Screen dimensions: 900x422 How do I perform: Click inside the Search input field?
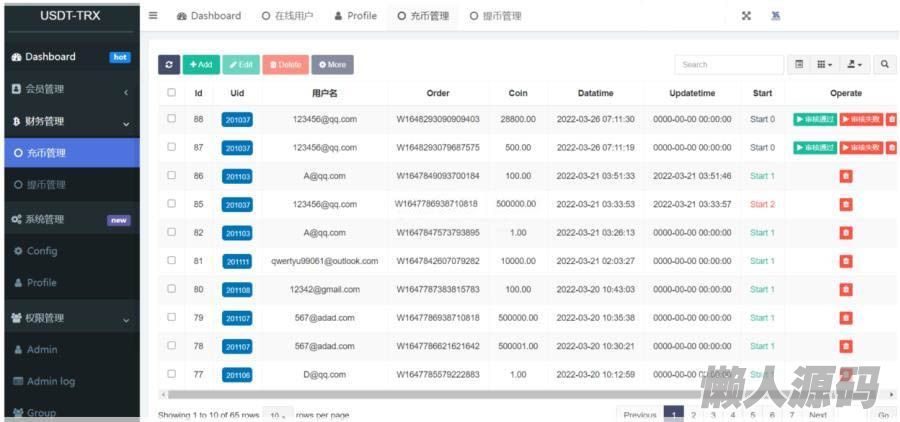coord(727,65)
